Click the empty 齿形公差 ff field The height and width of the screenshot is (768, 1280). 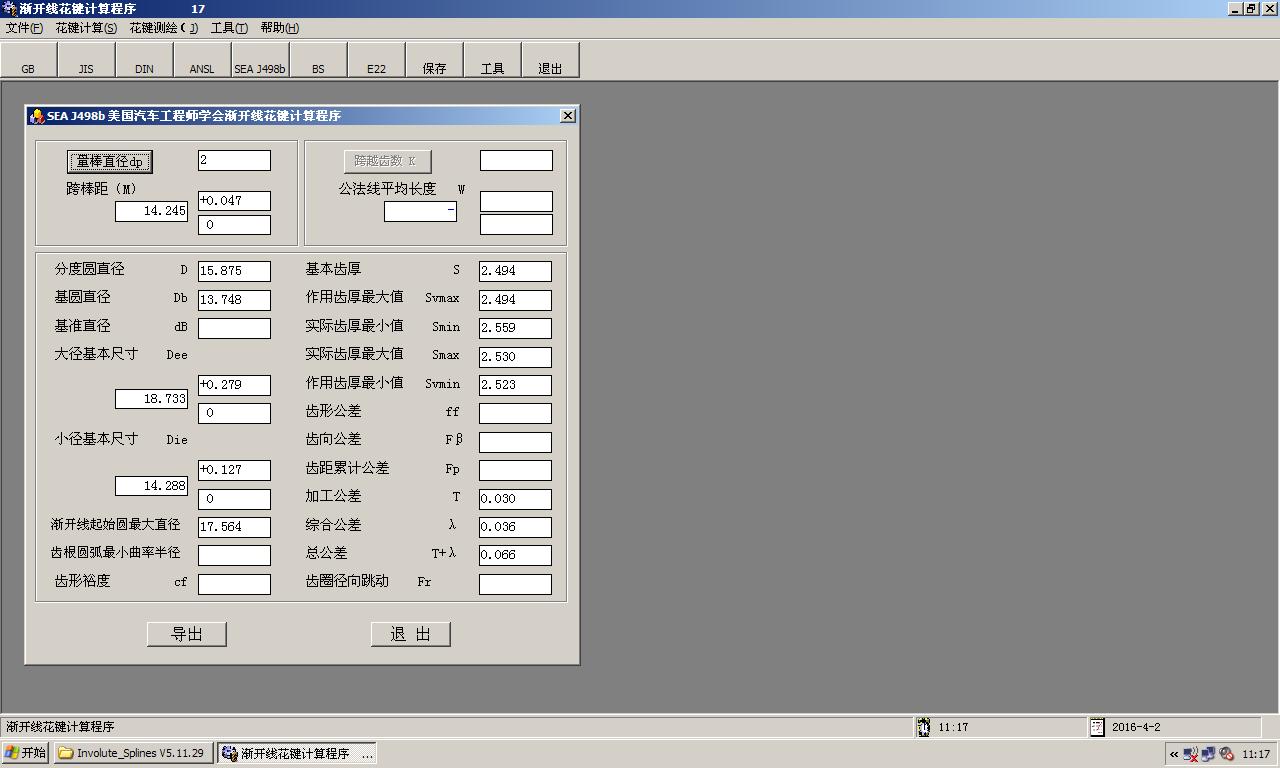[515, 413]
